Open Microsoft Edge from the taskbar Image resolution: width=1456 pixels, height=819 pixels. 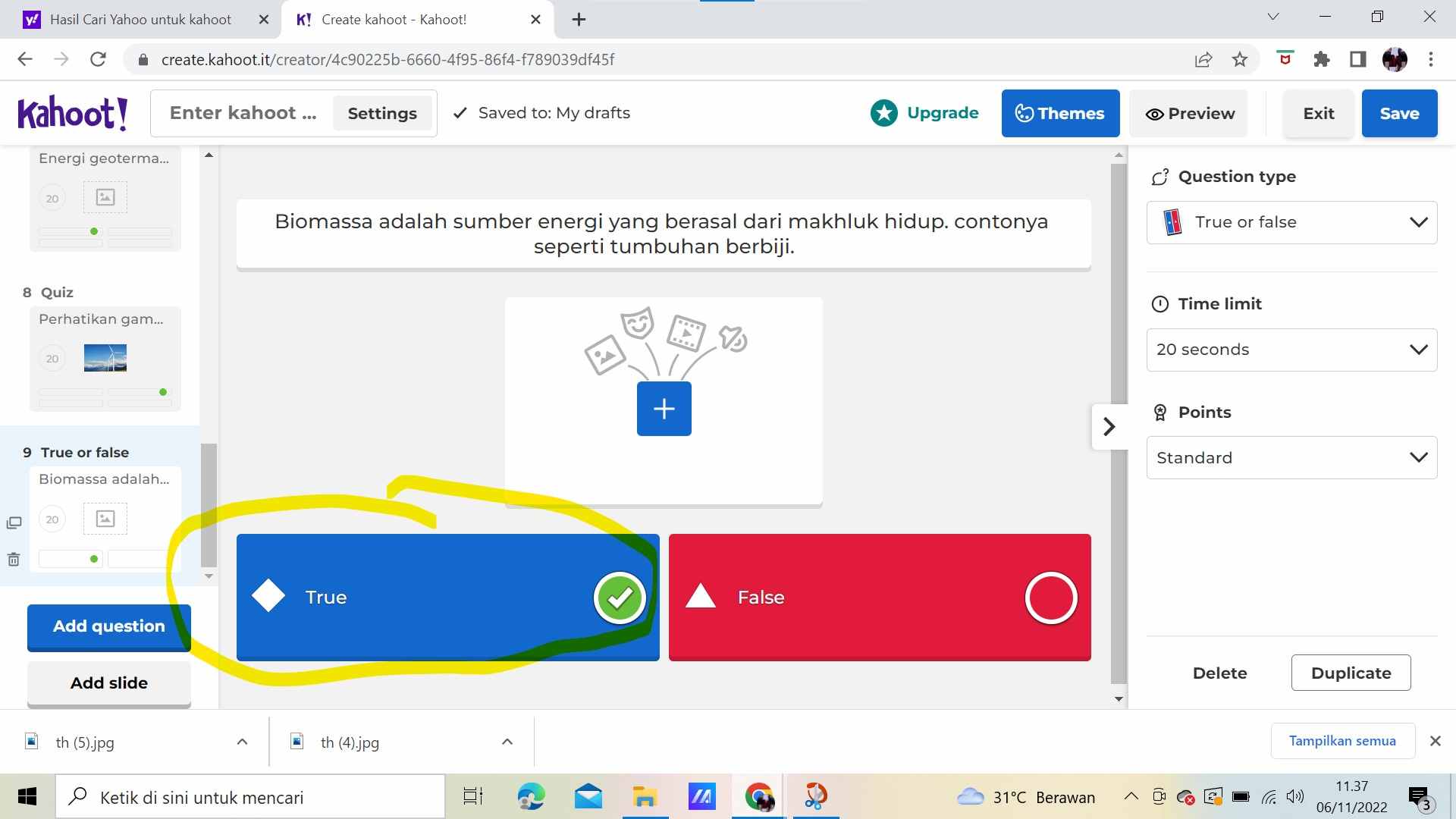point(531,796)
